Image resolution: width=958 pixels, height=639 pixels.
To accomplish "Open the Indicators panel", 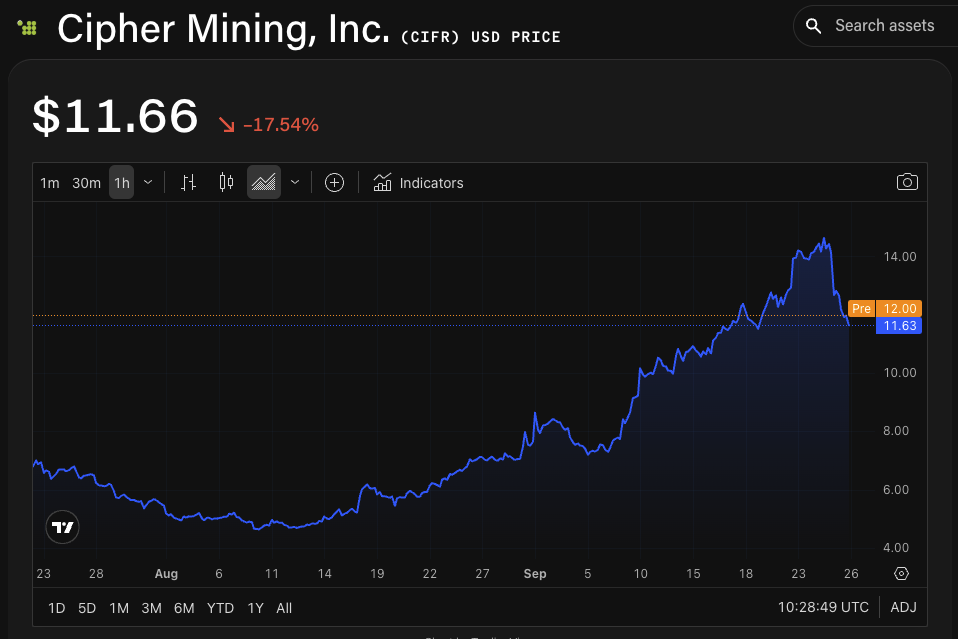I will [x=418, y=182].
